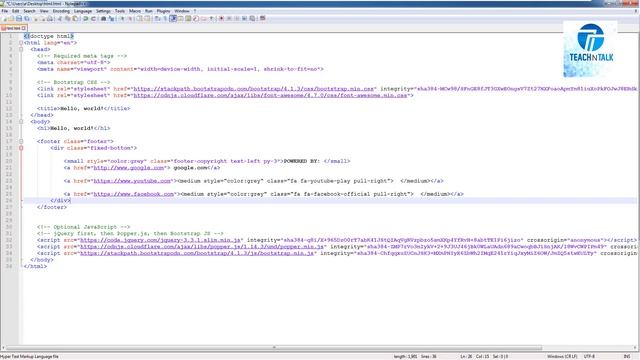Viewport: 640px width, 360px height.
Task: Click the "POWERED BY:" text on line 20
Action: (301, 161)
